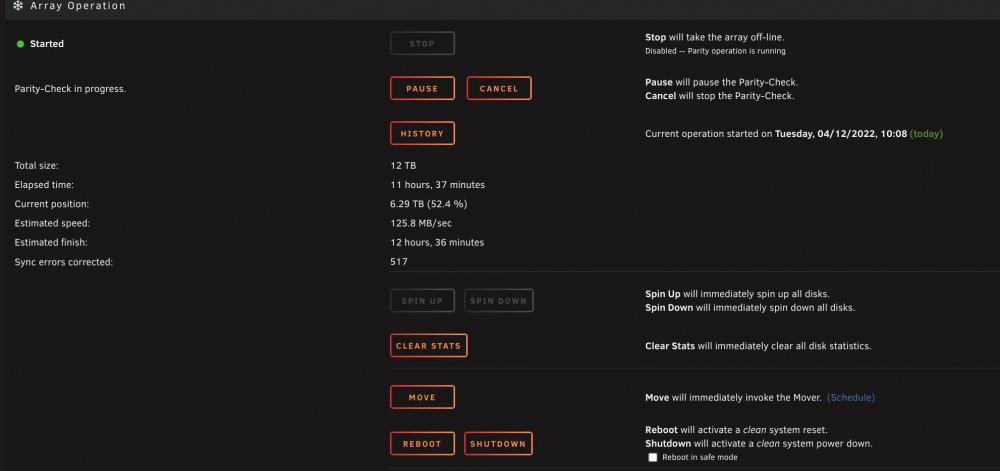Click the green Started status dot
Viewport: 1000px width, 471px height.
(x=20, y=44)
